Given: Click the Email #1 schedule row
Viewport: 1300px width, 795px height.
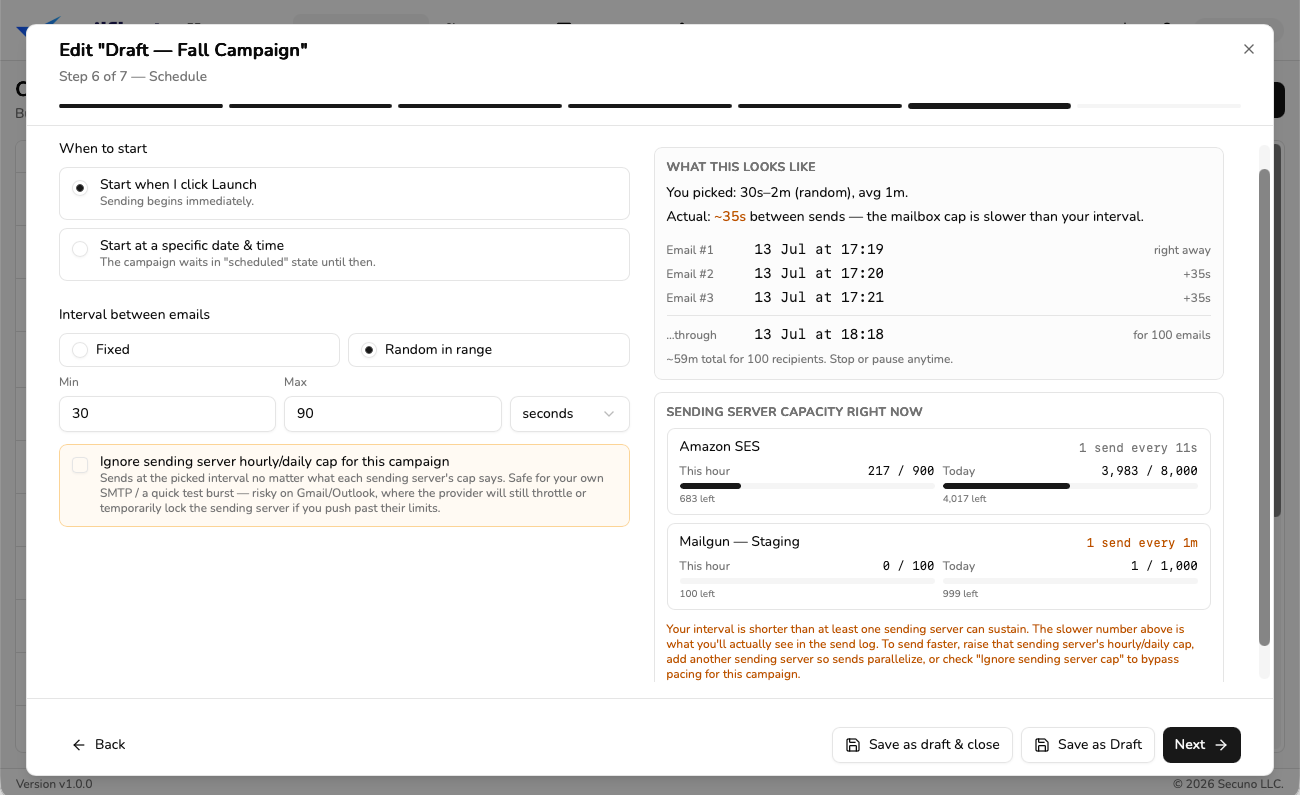Looking at the screenshot, I should [x=938, y=250].
